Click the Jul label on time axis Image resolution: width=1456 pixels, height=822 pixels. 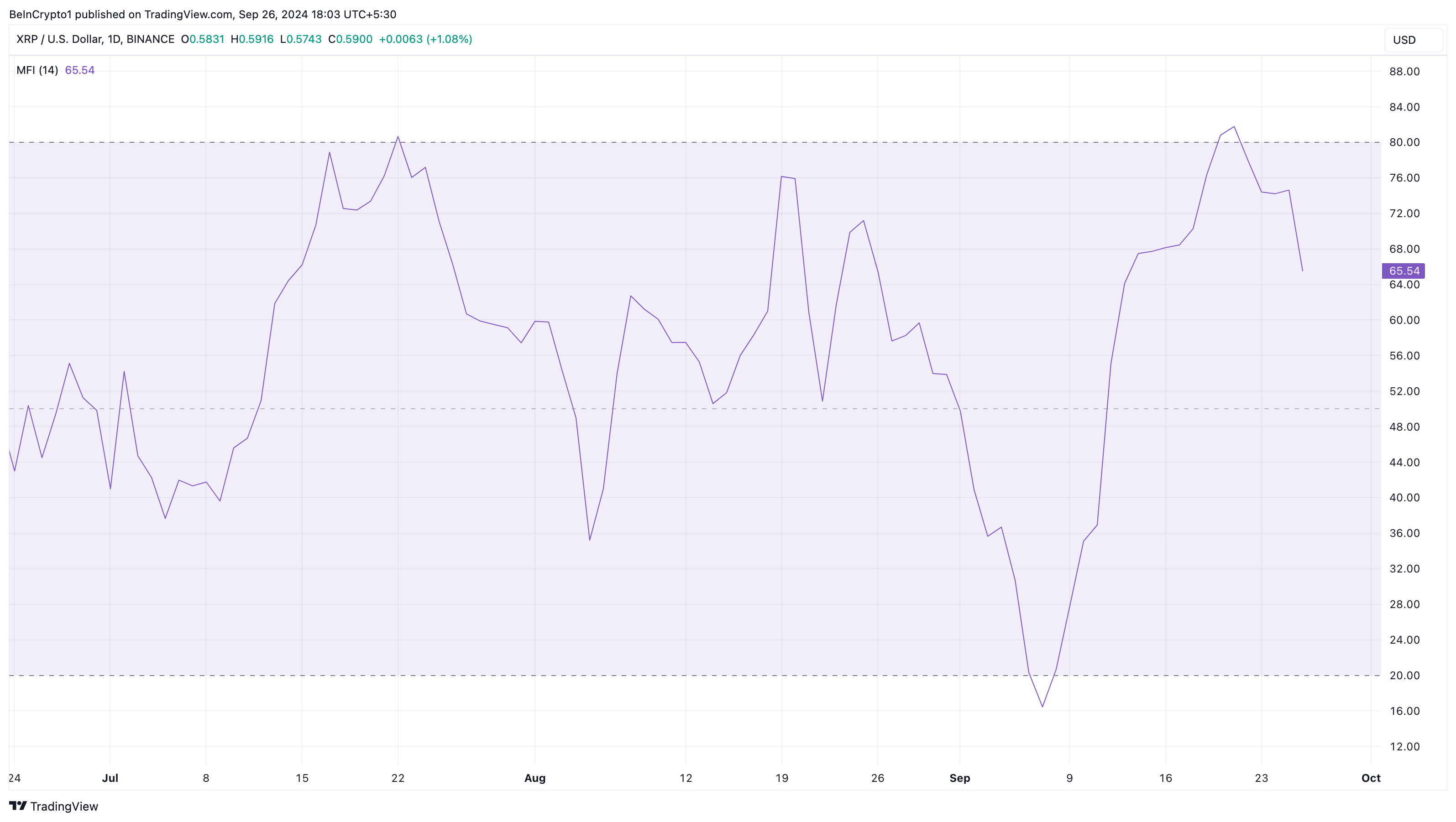coord(110,778)
